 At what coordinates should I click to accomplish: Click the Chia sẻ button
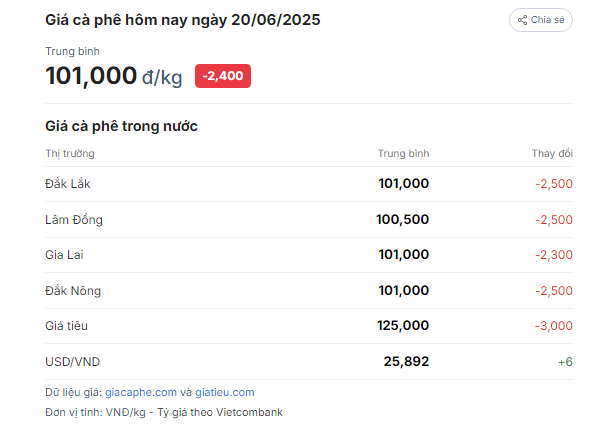(x=541, y=20)
